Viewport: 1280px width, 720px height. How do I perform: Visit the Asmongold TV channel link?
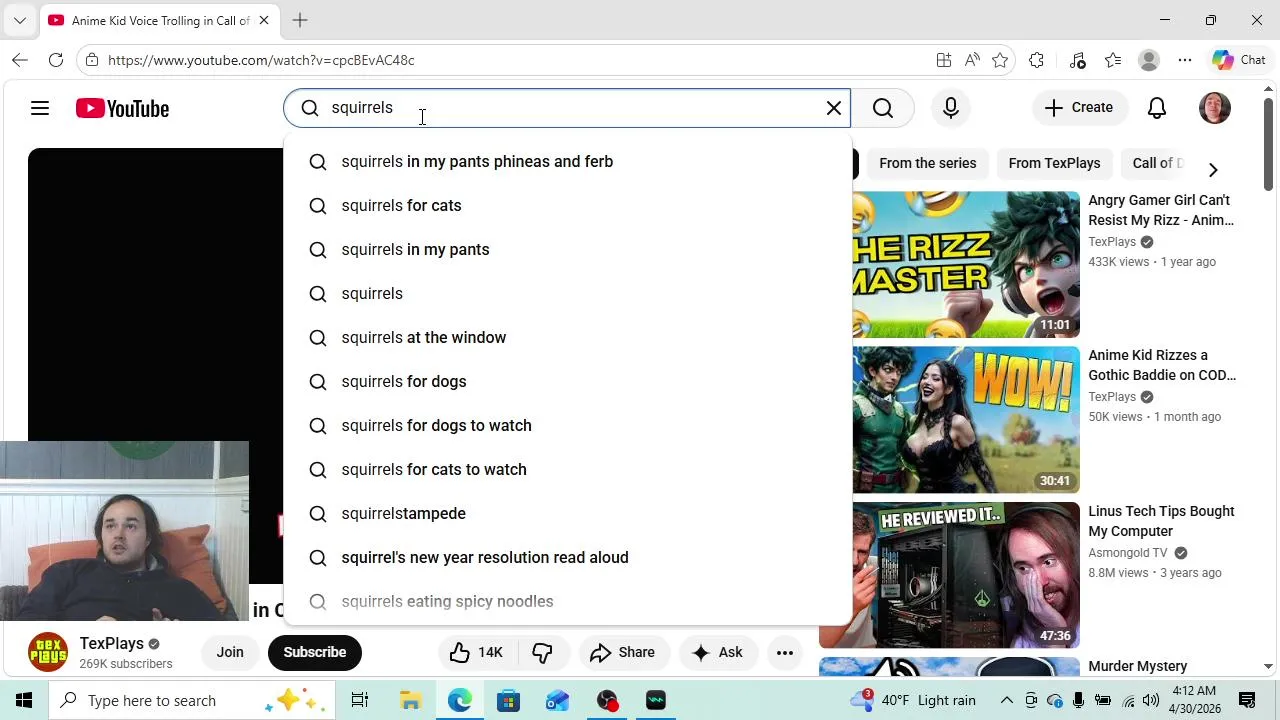click(1128, 553)
